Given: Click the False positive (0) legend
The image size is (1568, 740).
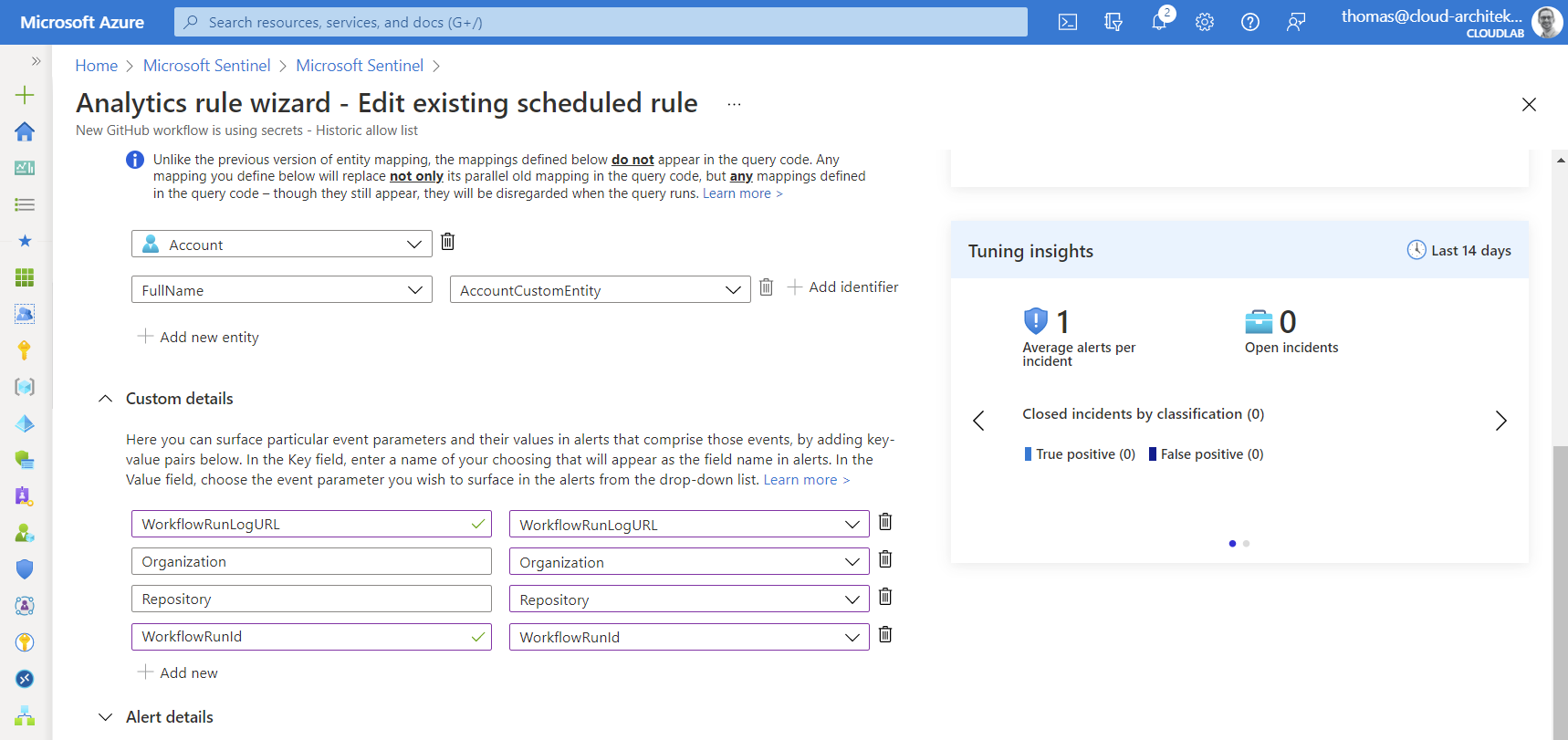Looking at the screenshot, I should (1206, 454).
